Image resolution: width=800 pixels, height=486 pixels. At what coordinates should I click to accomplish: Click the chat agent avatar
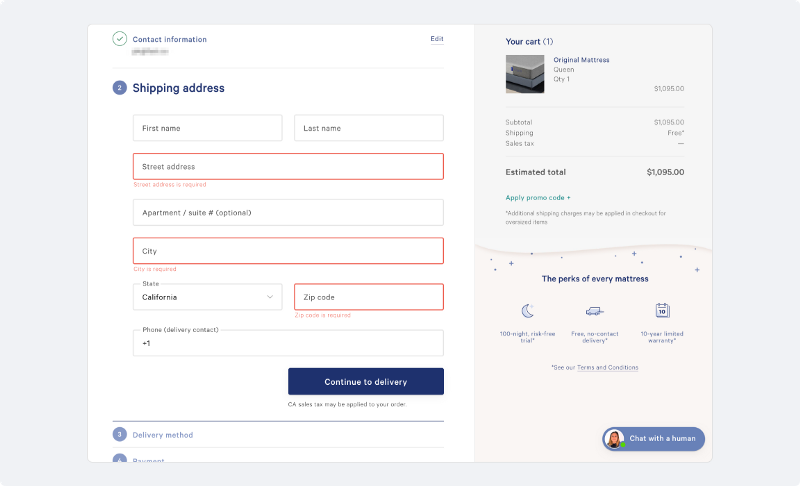coord(614,439)
